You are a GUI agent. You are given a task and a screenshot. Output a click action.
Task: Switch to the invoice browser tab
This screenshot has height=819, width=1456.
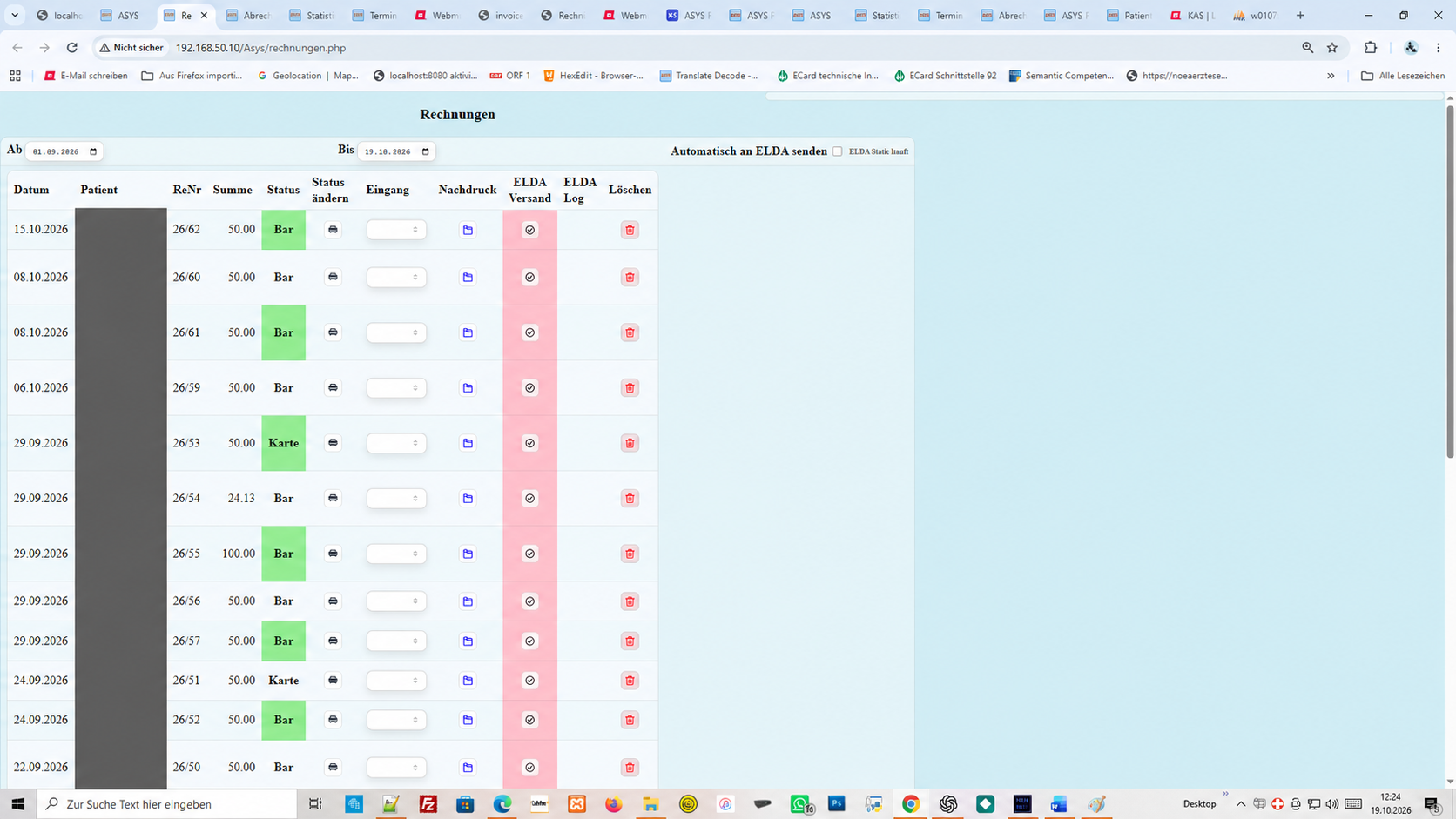pos(502,16)
